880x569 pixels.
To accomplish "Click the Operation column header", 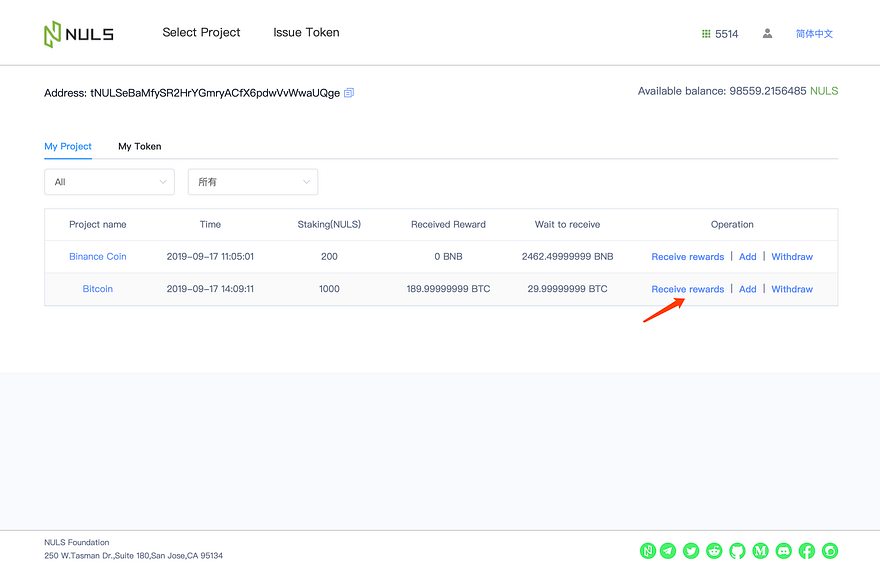I will point(732,224).
